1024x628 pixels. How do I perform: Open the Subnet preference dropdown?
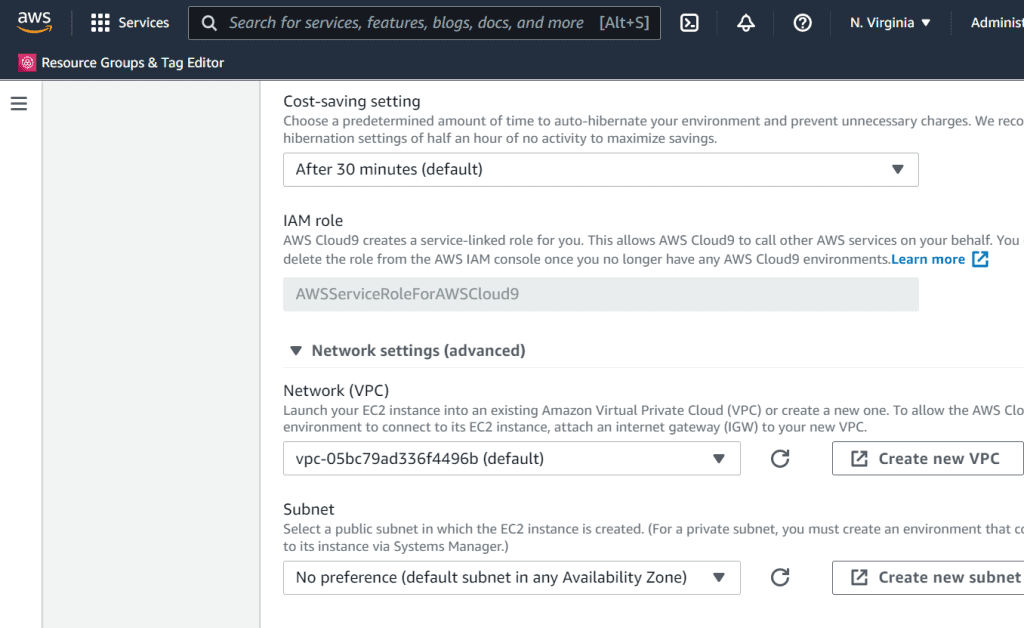tap(511, 577)
